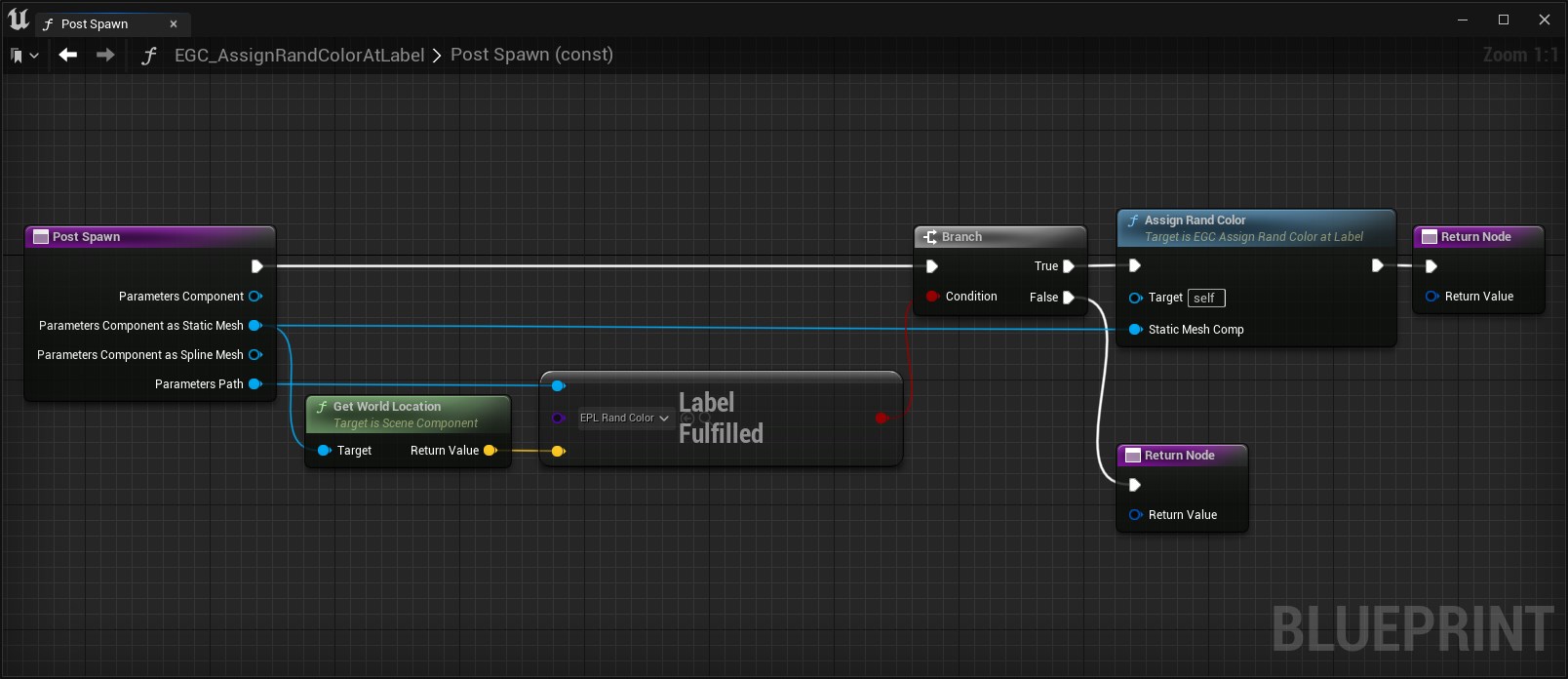1568x679 pixels.
Task: Open EGC_AssignRandColorAtLabel in the breadcrumb
Action: 298,56
